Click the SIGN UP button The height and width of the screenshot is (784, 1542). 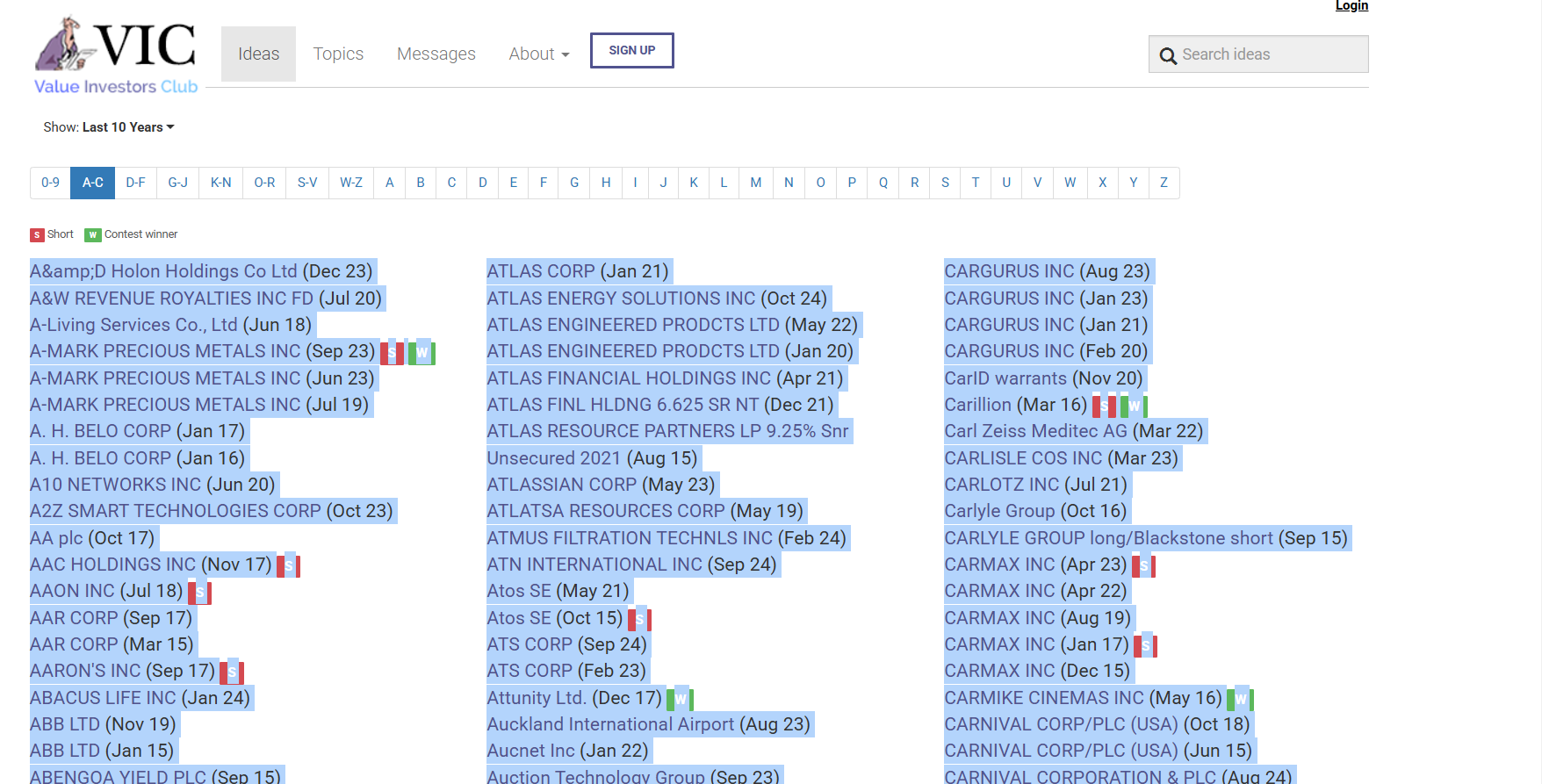point(632,50)
